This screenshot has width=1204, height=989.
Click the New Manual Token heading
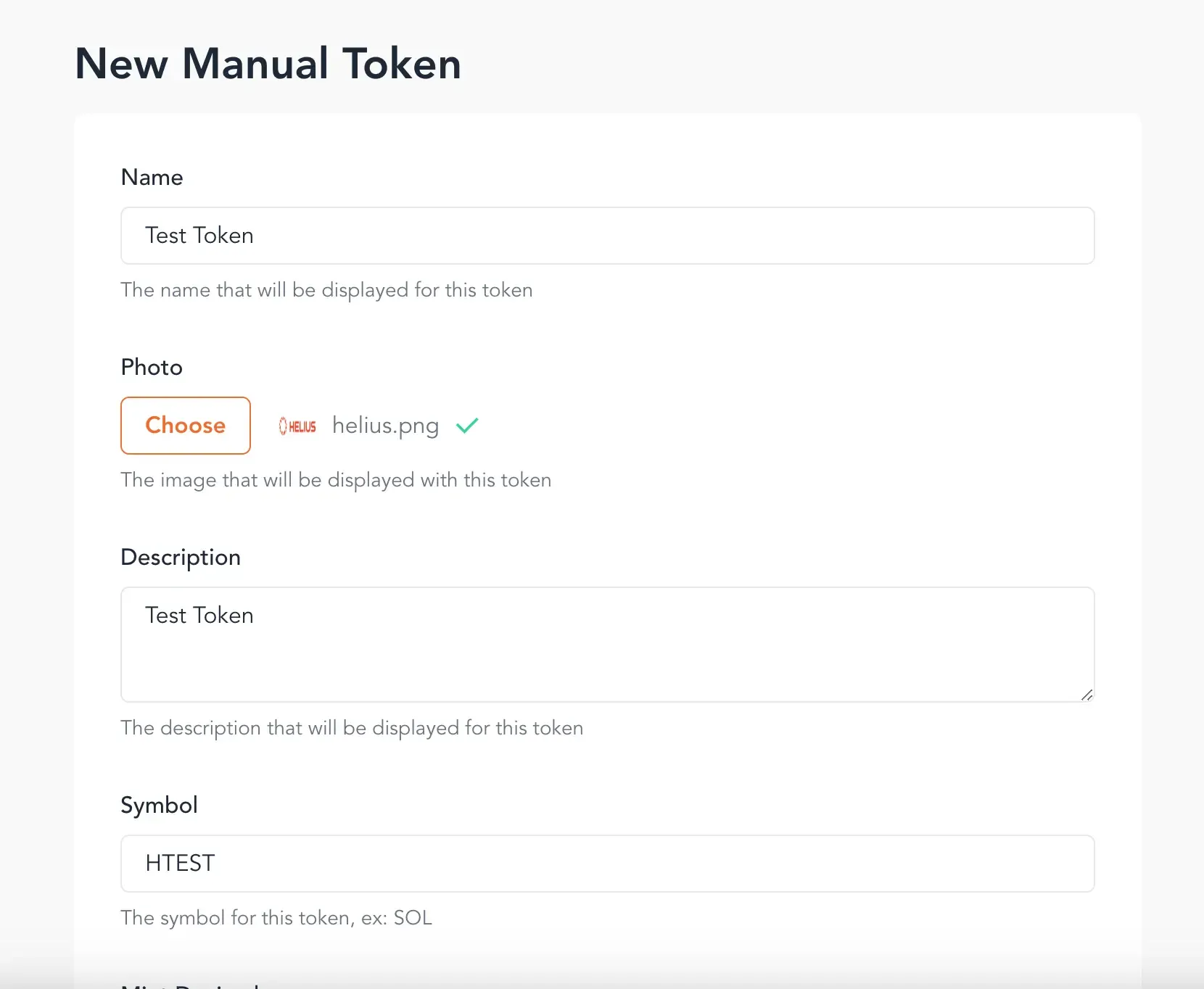click(267, 63)
